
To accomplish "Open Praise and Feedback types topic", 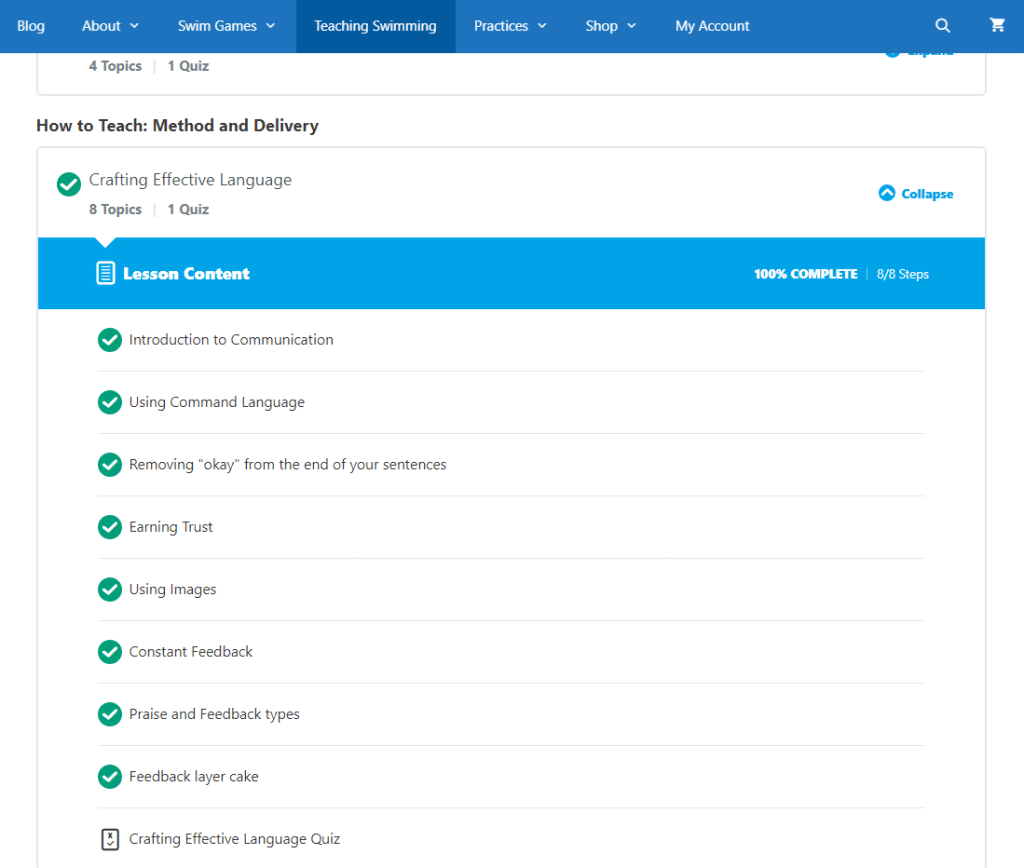I will (214, 714).
